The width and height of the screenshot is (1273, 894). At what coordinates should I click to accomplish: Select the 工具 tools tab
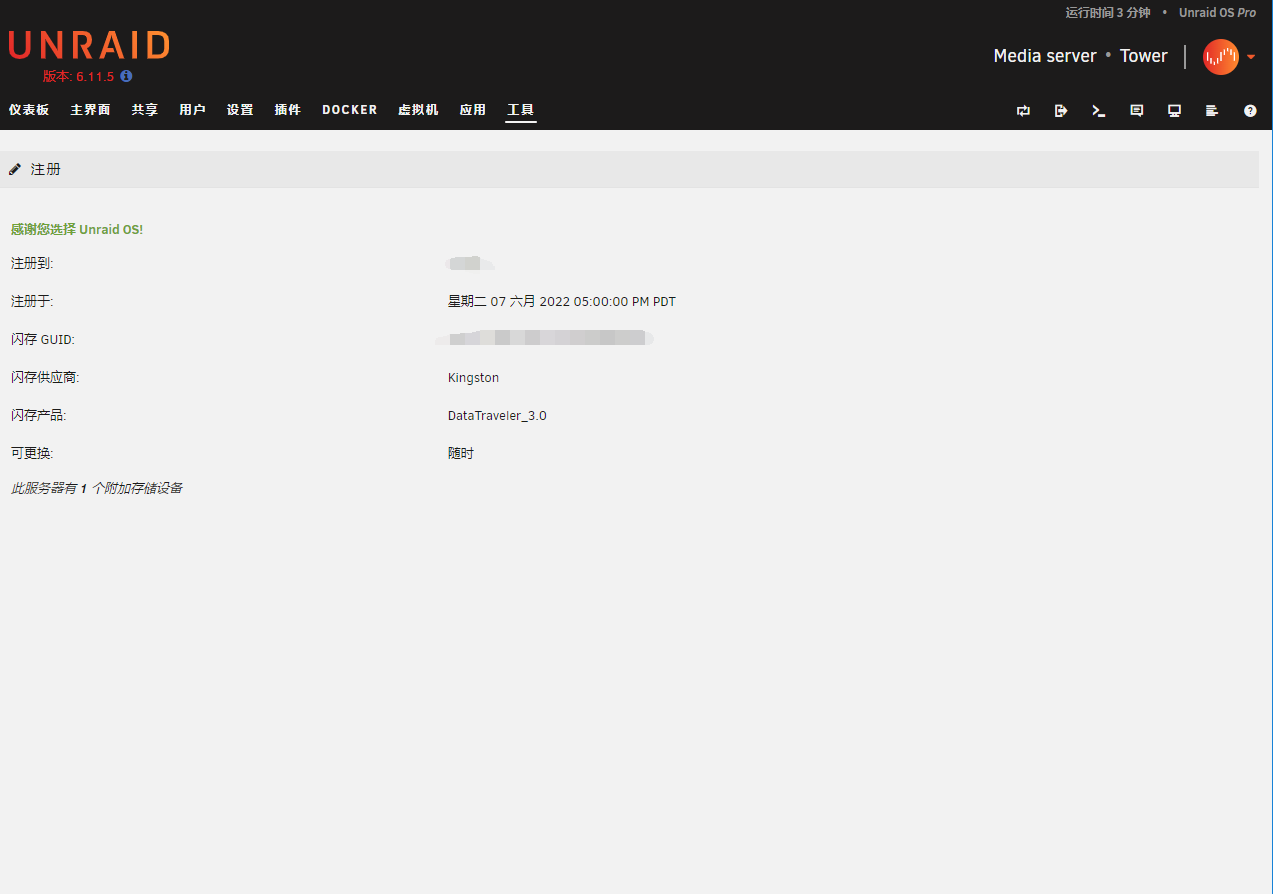click(520, 110)
